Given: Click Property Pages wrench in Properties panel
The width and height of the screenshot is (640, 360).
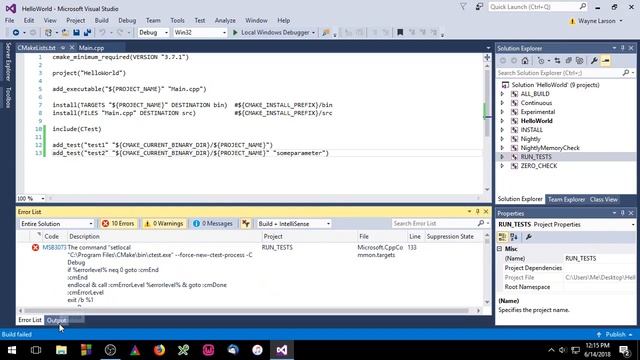Looking at the screenshot, I should [529, 237].
